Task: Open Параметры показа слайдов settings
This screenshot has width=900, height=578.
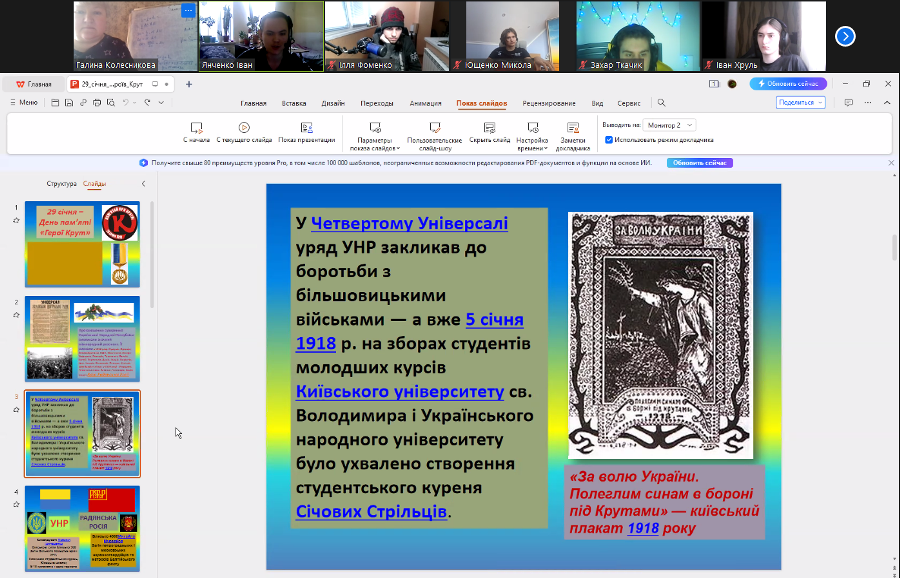Action: click(375, 136)
